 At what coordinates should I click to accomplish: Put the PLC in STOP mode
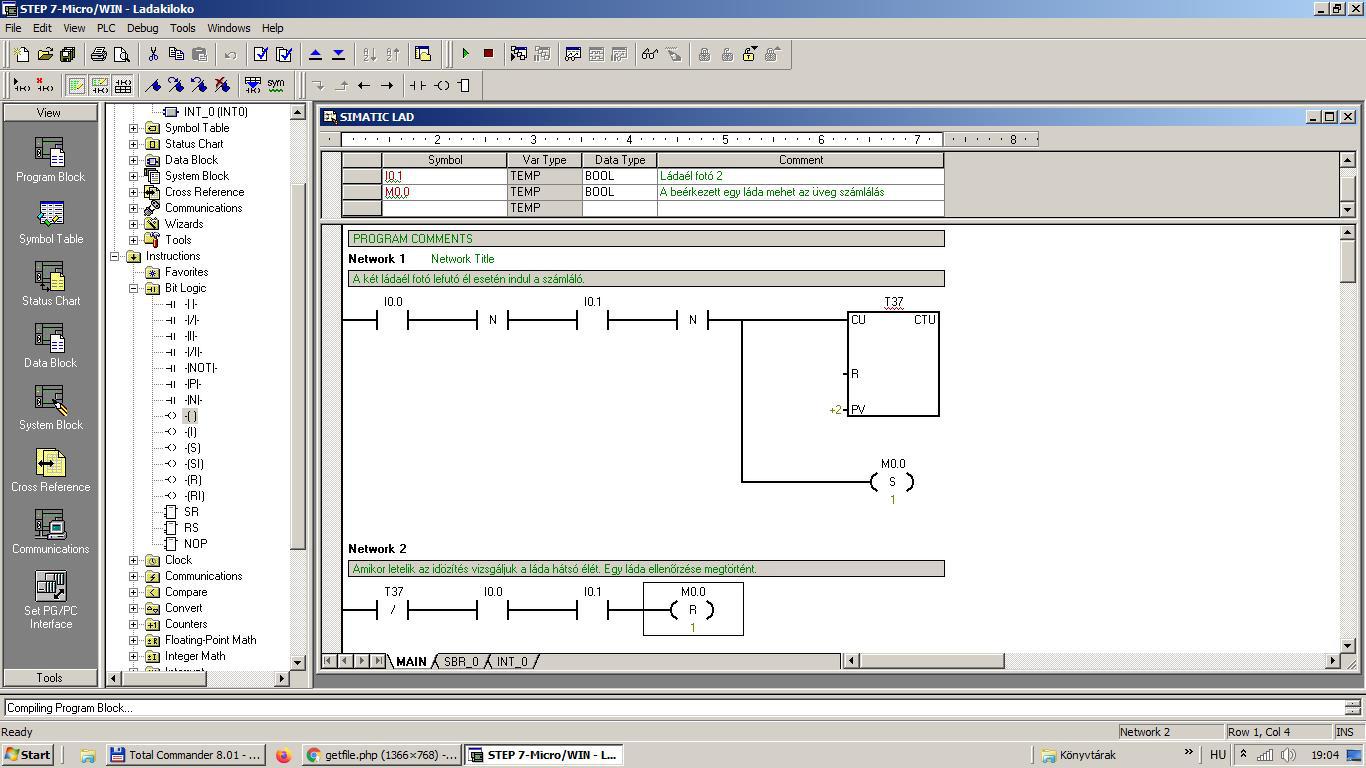488,54
